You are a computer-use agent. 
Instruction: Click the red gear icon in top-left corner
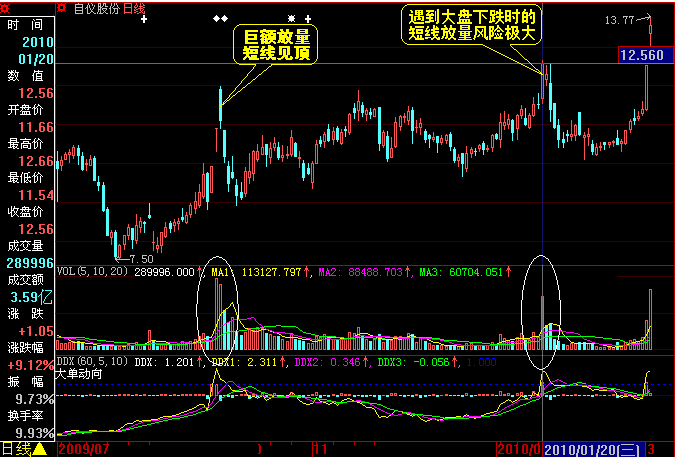4,8
